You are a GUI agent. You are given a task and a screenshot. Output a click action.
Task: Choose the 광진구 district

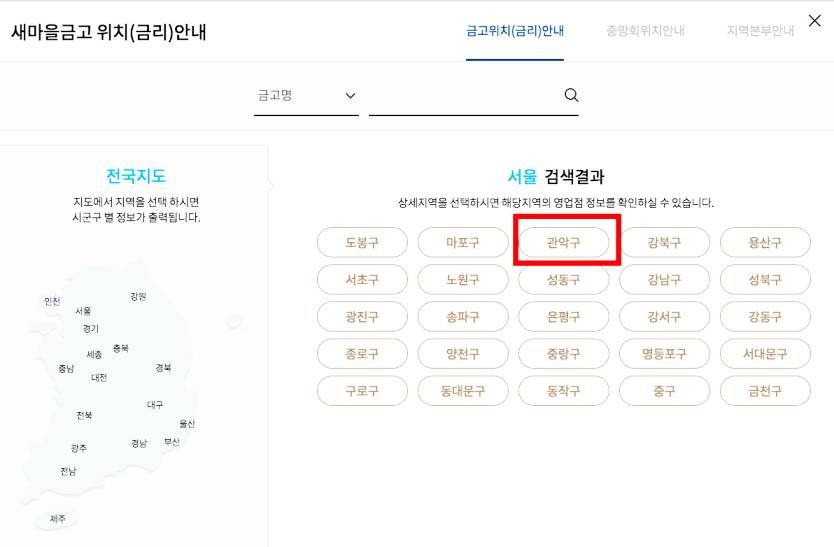click(x=362, y=317)
